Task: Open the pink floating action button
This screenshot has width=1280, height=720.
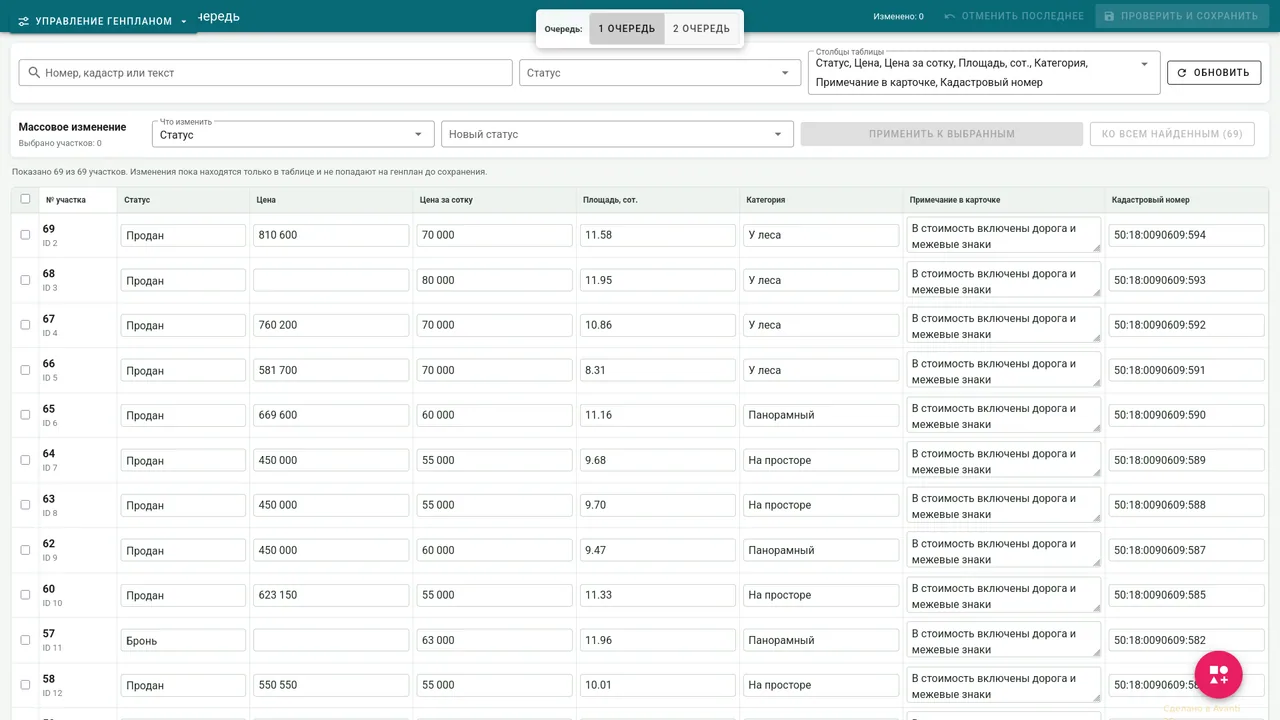Action: coord(1218,675)
